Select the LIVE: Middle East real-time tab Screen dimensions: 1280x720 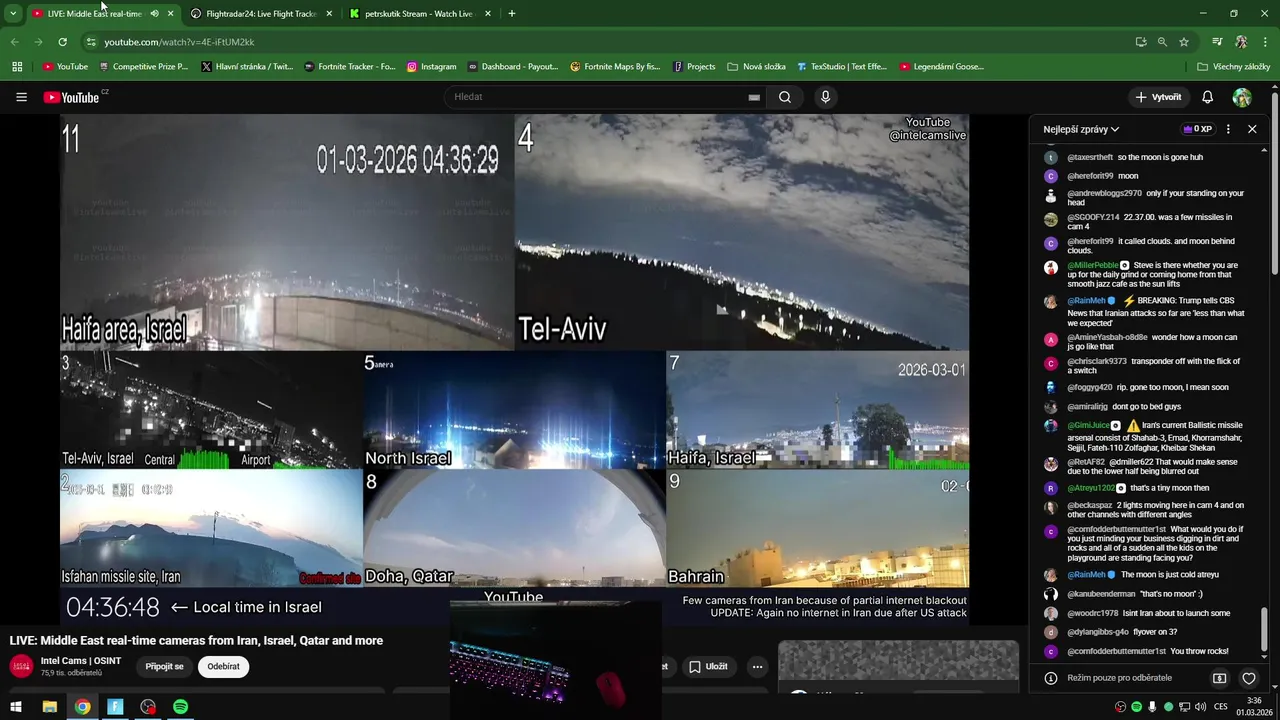tap(94, 14)
